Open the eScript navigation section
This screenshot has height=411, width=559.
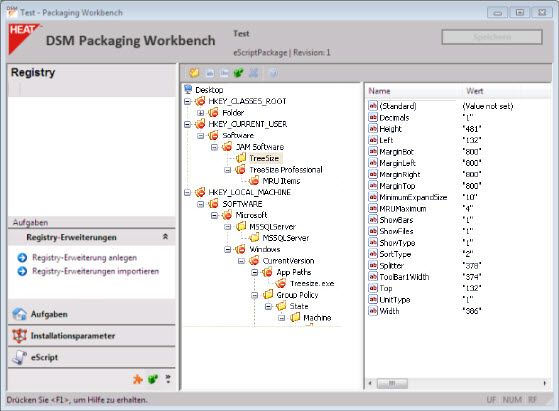[x=92, y=357]
